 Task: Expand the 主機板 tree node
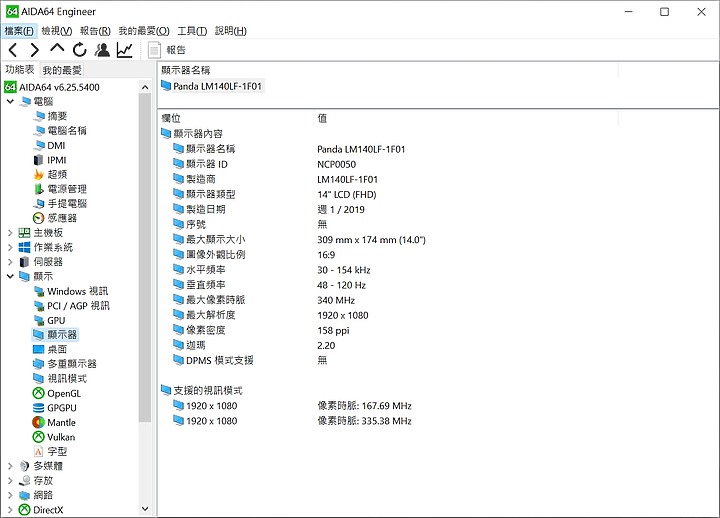click(x=10, y=233)
